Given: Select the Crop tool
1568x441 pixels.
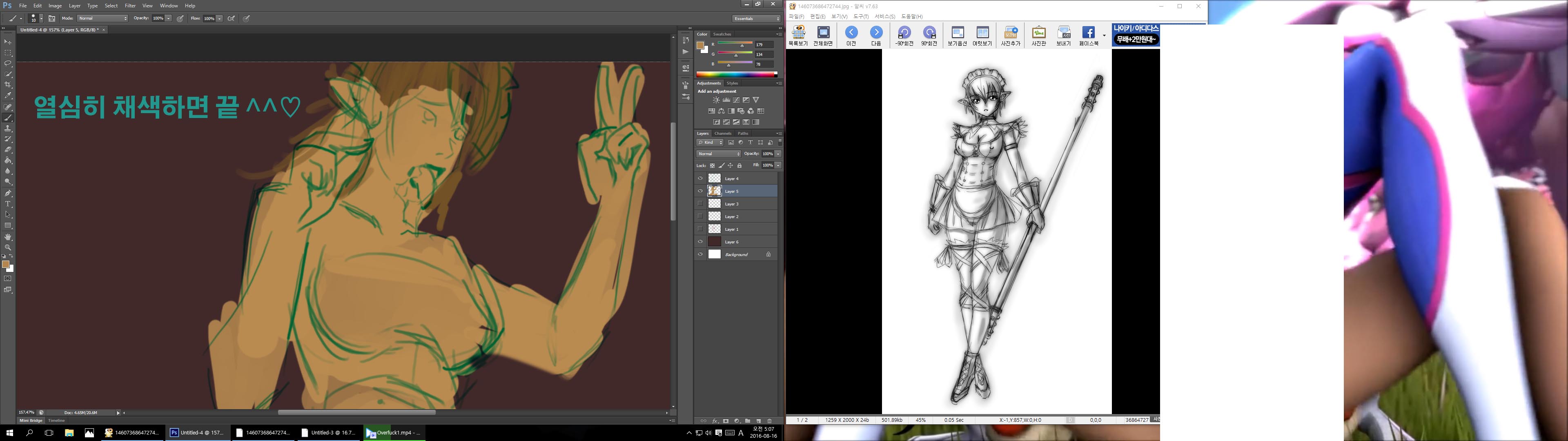Looking at the screenshot, I should coord(8,85).
